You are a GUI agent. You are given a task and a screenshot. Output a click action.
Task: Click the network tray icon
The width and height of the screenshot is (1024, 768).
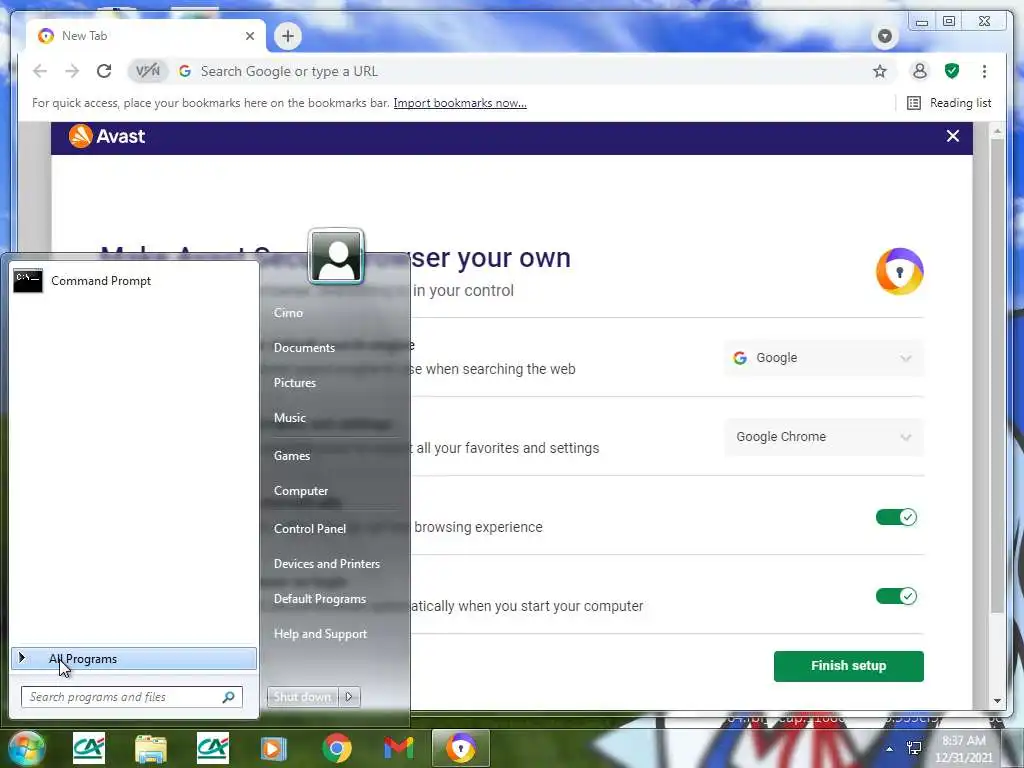click(914, 748)
